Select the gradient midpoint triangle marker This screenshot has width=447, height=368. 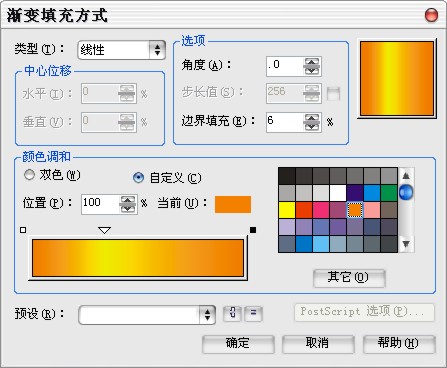click(105, 230)
